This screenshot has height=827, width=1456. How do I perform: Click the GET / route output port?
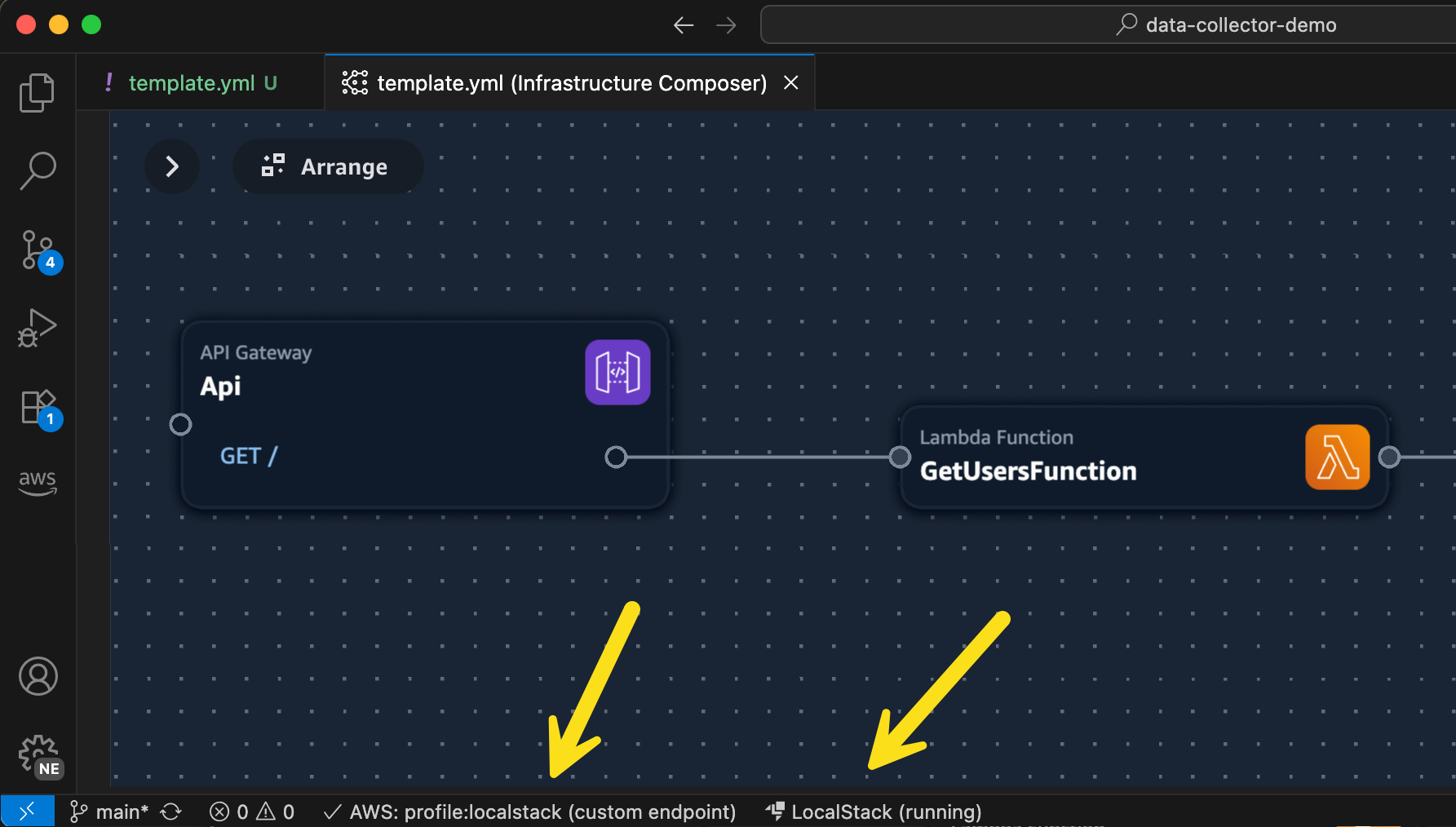[616, 457]
